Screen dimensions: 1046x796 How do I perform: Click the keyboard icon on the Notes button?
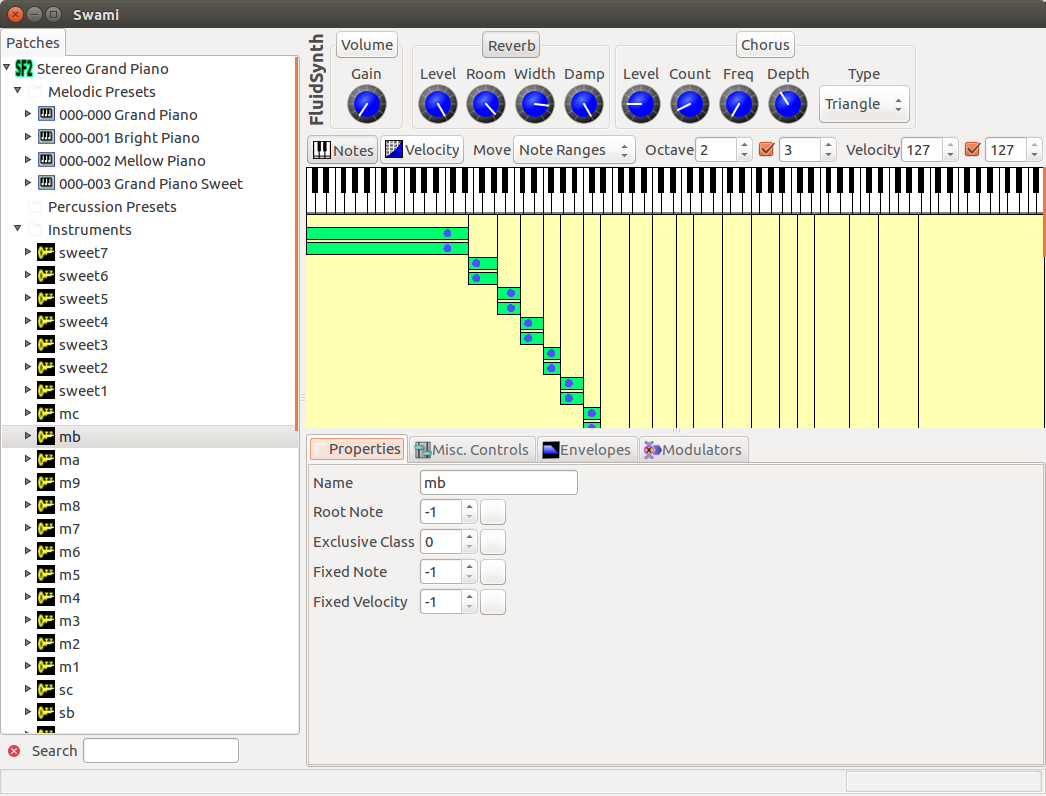tap(322, 150)
